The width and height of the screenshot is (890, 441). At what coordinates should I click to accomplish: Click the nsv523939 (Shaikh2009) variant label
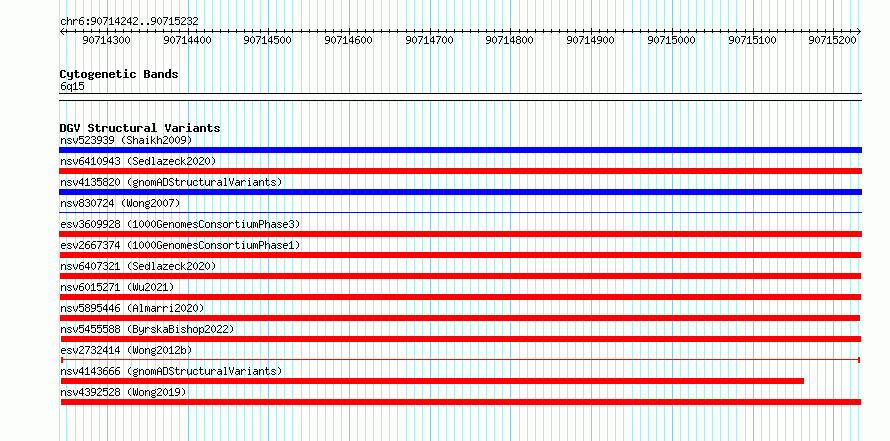[x=126, y=140]
